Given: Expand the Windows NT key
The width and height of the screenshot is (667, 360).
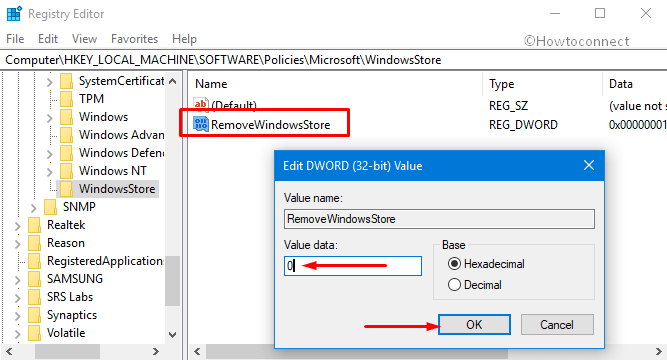Looking at the screenshot, I should [x=50, y=171].
